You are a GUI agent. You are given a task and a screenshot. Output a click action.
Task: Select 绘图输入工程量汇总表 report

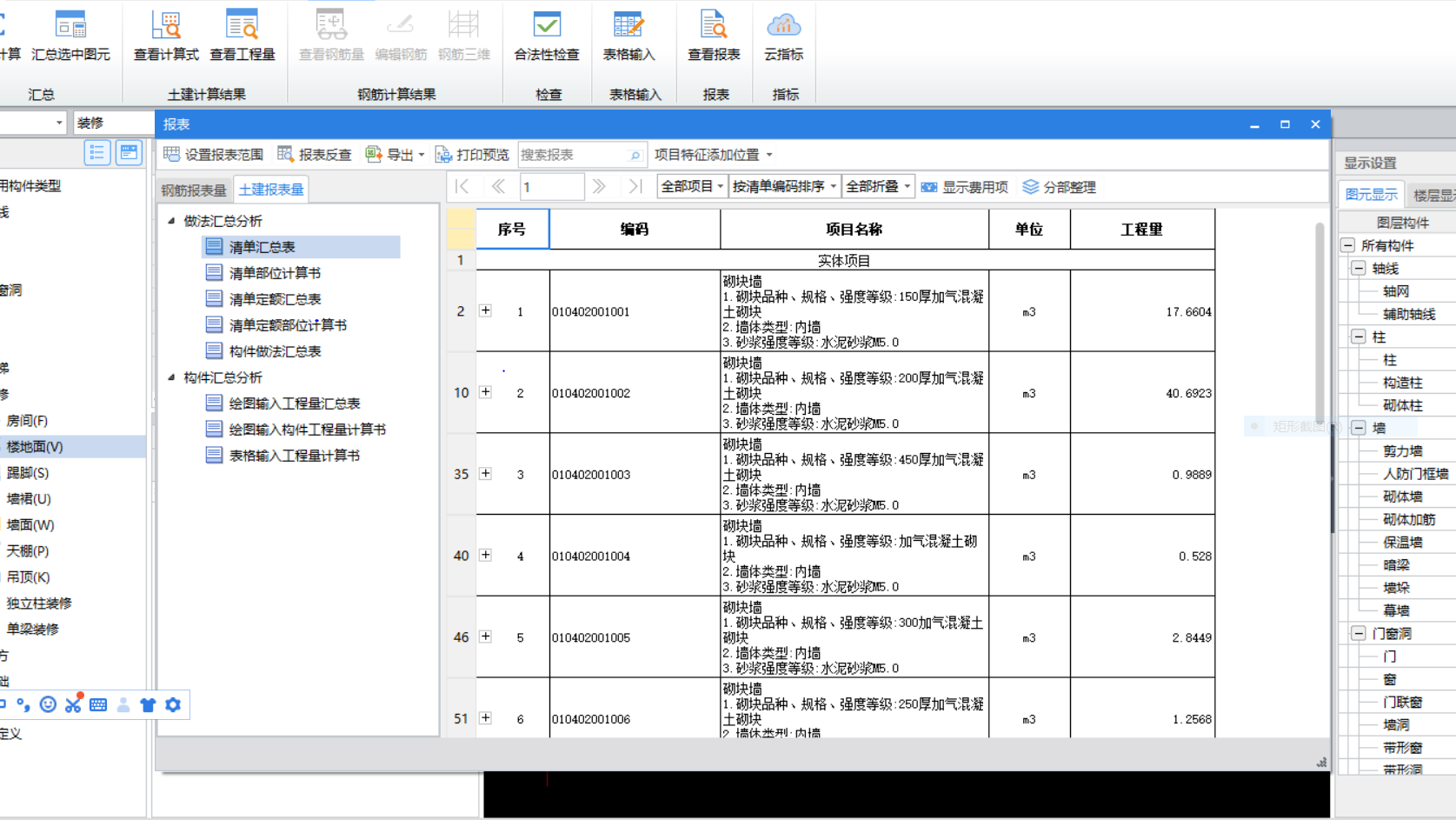pyautogui.click(x=283, y=403)
